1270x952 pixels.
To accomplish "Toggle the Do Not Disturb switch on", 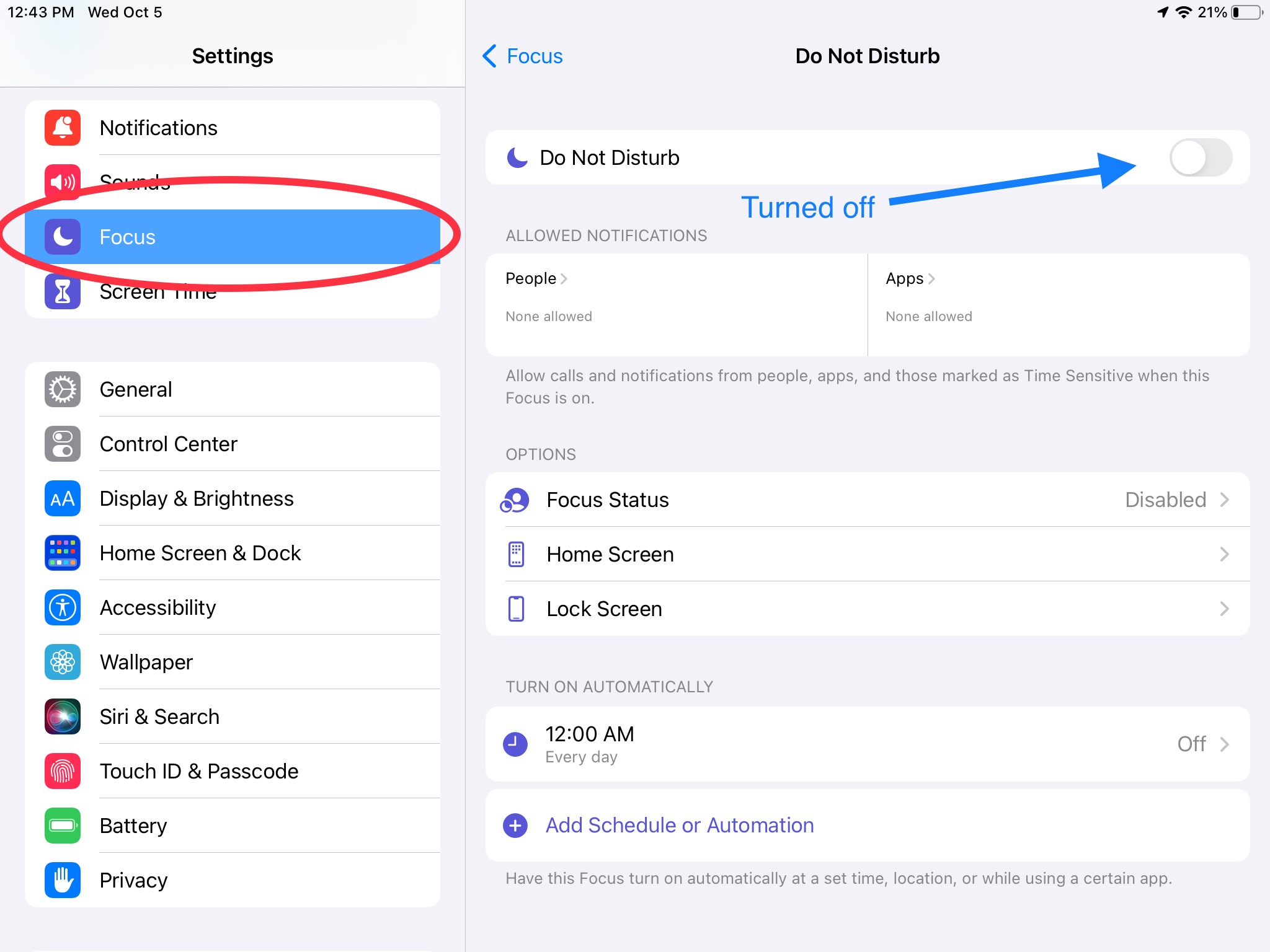I will 1201,157.
